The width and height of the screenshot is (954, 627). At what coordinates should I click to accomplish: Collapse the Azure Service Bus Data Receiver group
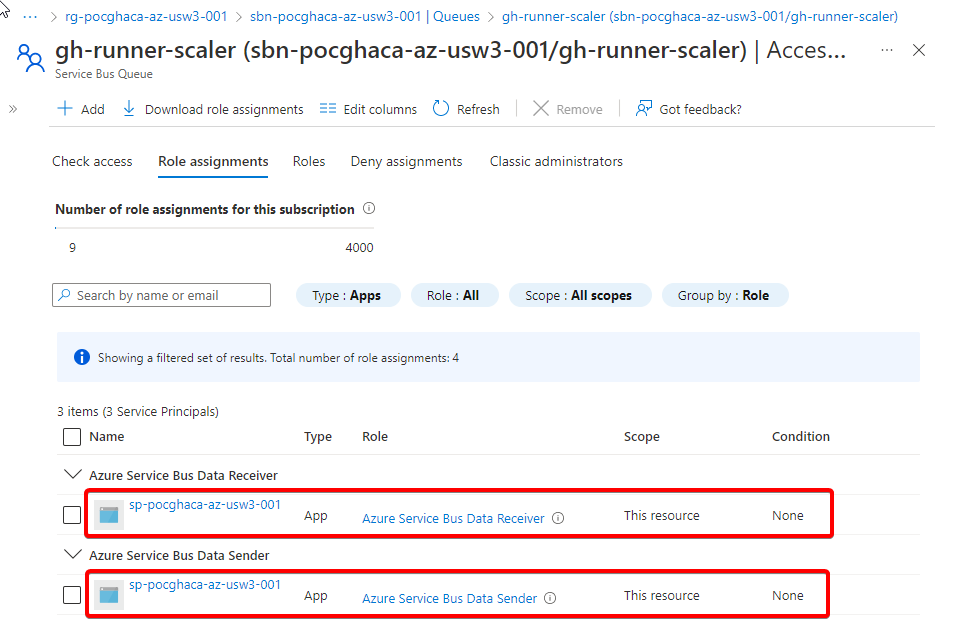tap(71, 475)
